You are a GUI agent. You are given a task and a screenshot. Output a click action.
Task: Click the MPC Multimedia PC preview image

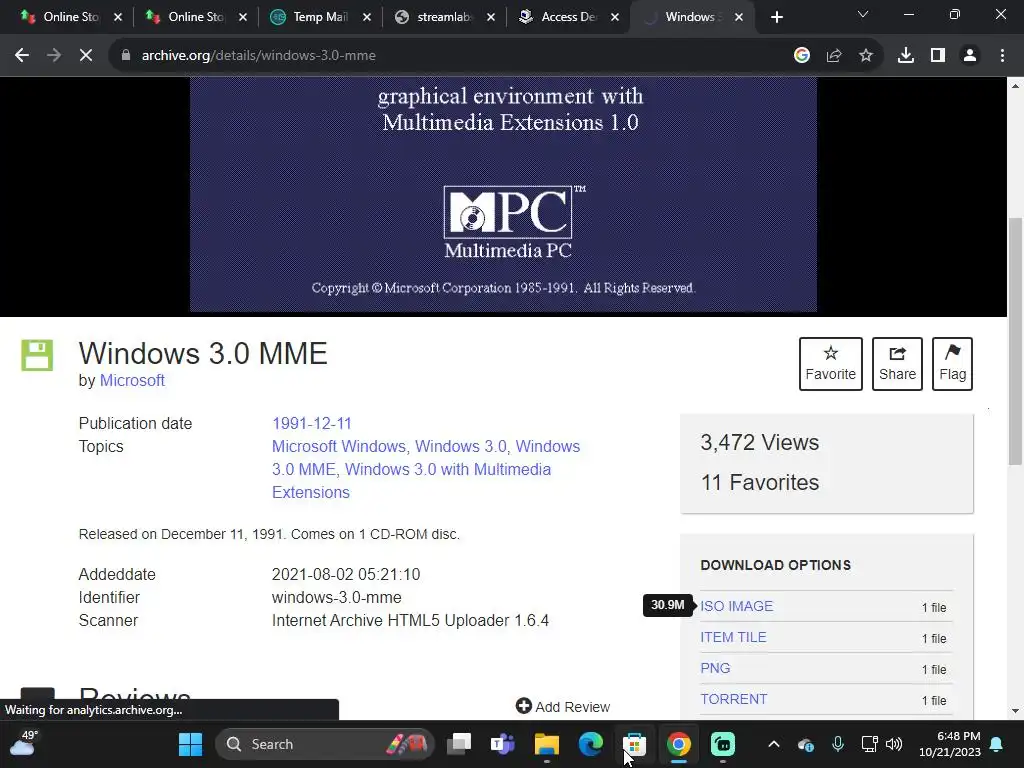pos(503,195)
